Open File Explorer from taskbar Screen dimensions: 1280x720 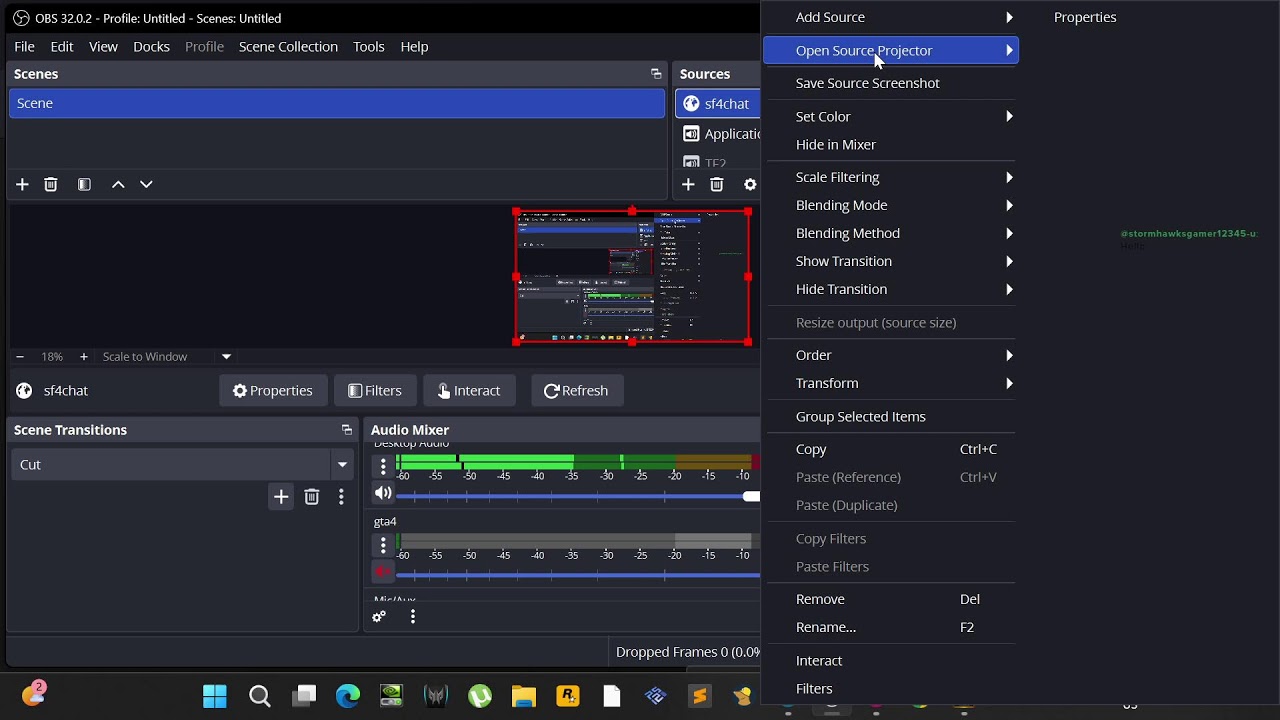point(524,696)
